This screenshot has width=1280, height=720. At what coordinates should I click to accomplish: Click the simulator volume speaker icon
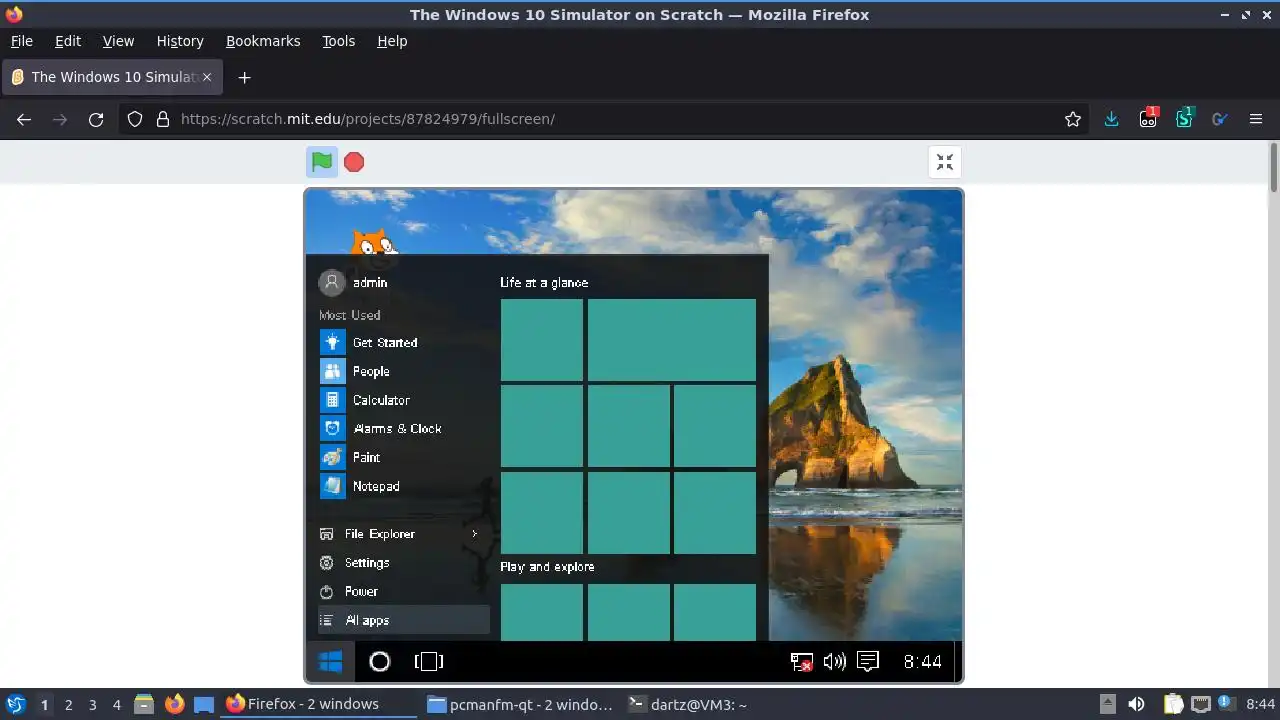[x=834, y=661]
